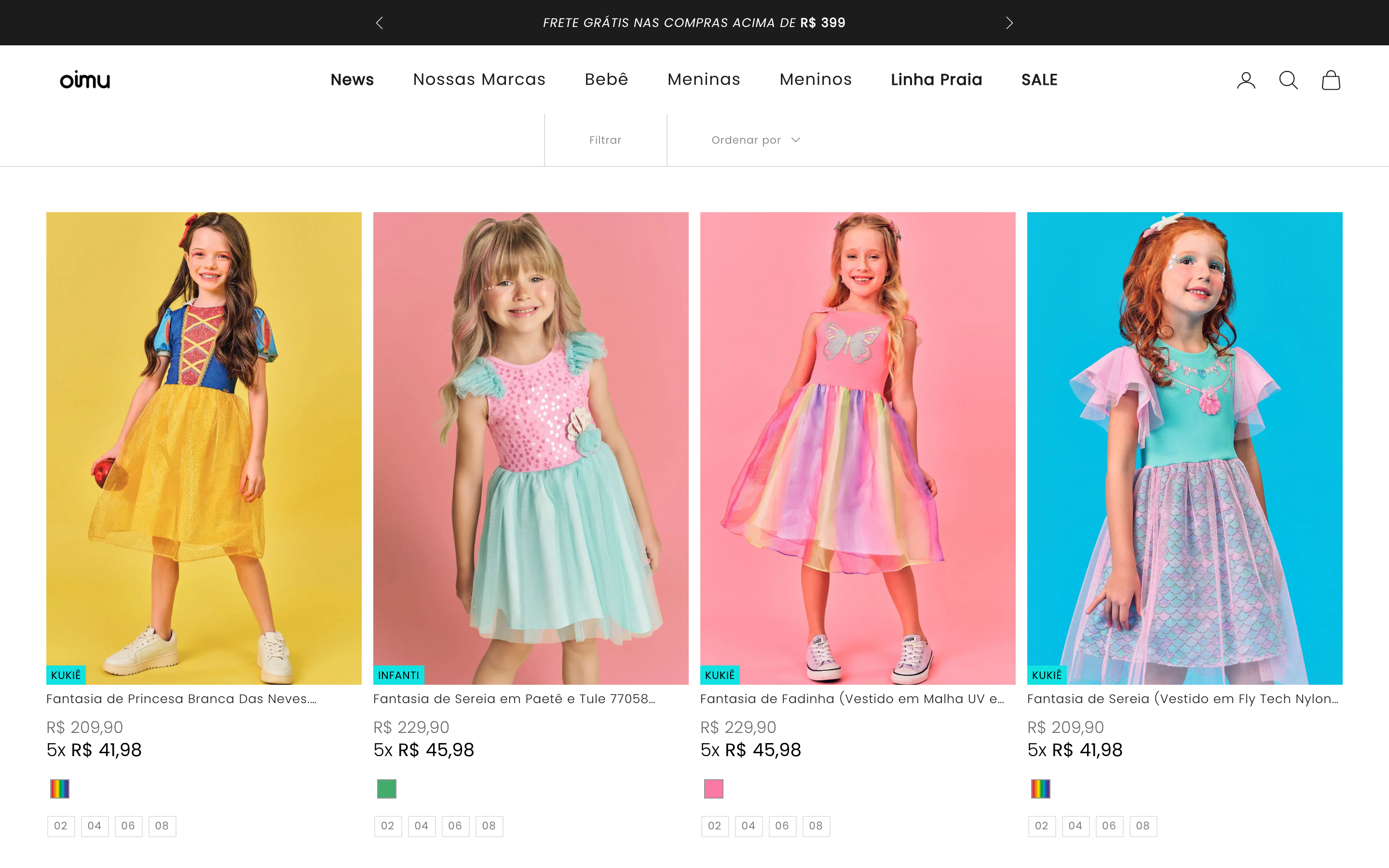
Task: Select the green color swatch
Action: point(386,789)
